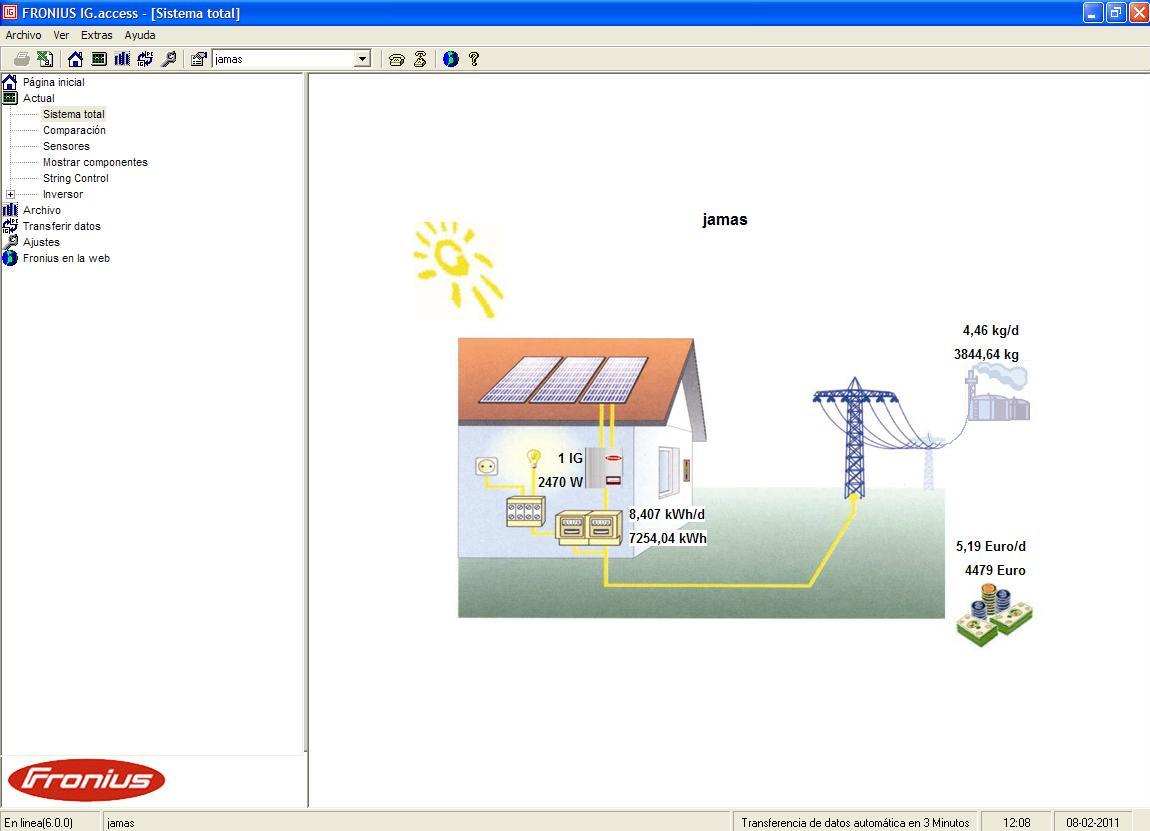Open Archive via the bar chart toolbar icon
This screenshot has height=831, width=1150.
coord(122,59)
